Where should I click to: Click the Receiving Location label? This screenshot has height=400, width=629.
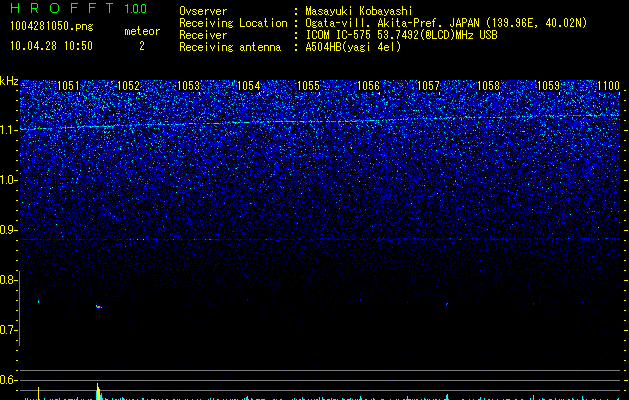233,23
